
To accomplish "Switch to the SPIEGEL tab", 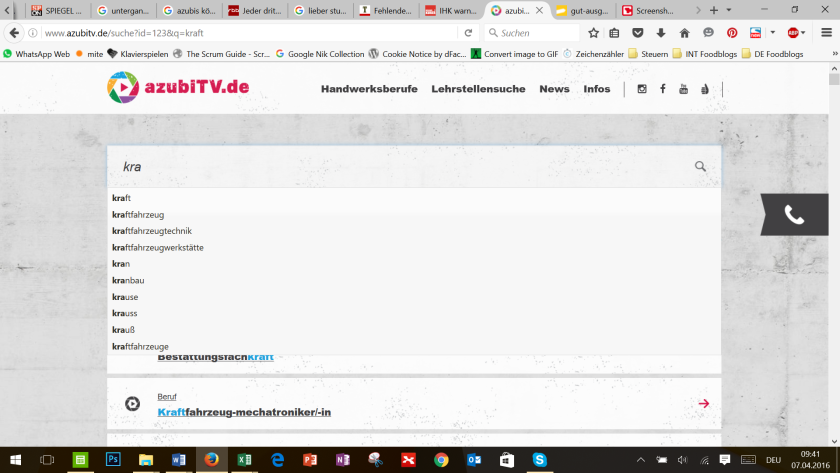I will (57, 10).
